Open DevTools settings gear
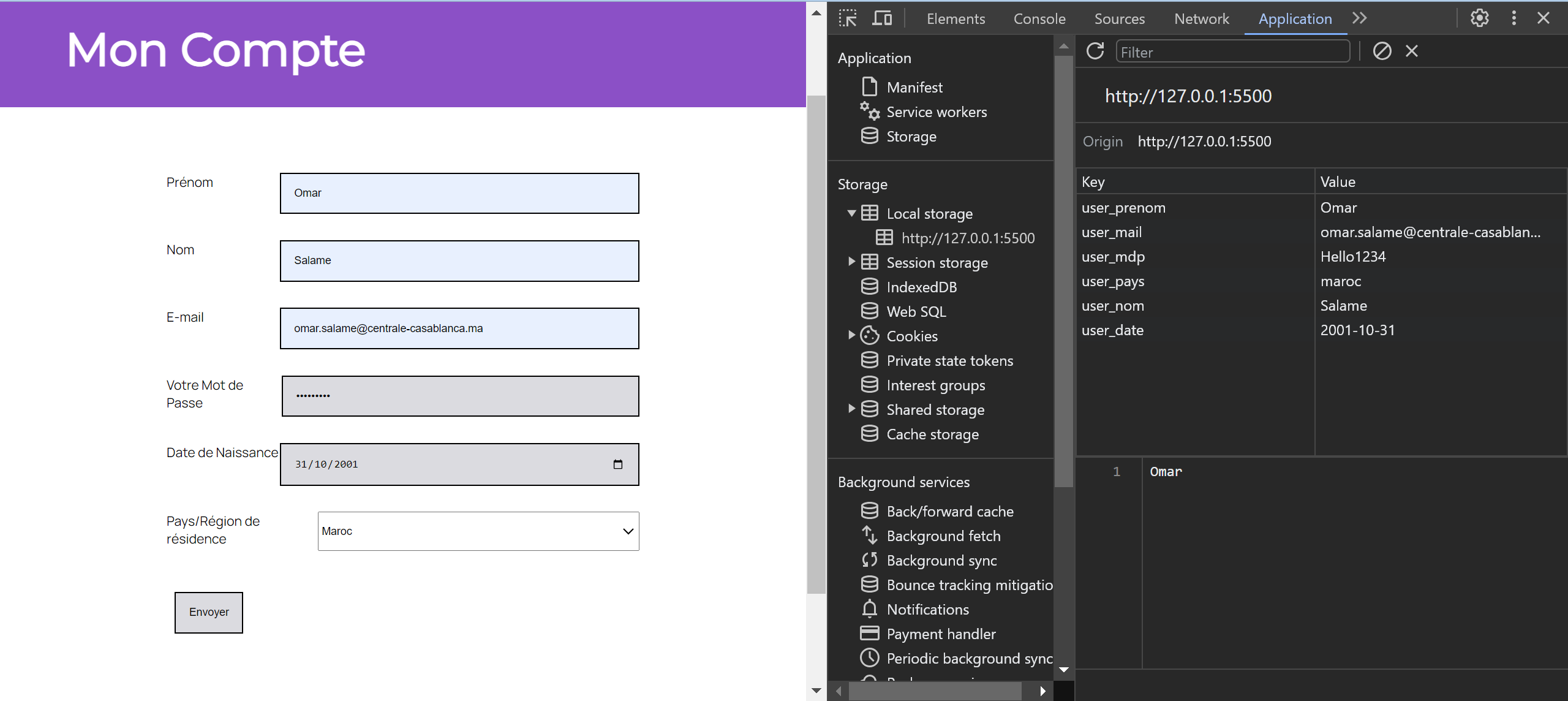 pos(1479,18)
